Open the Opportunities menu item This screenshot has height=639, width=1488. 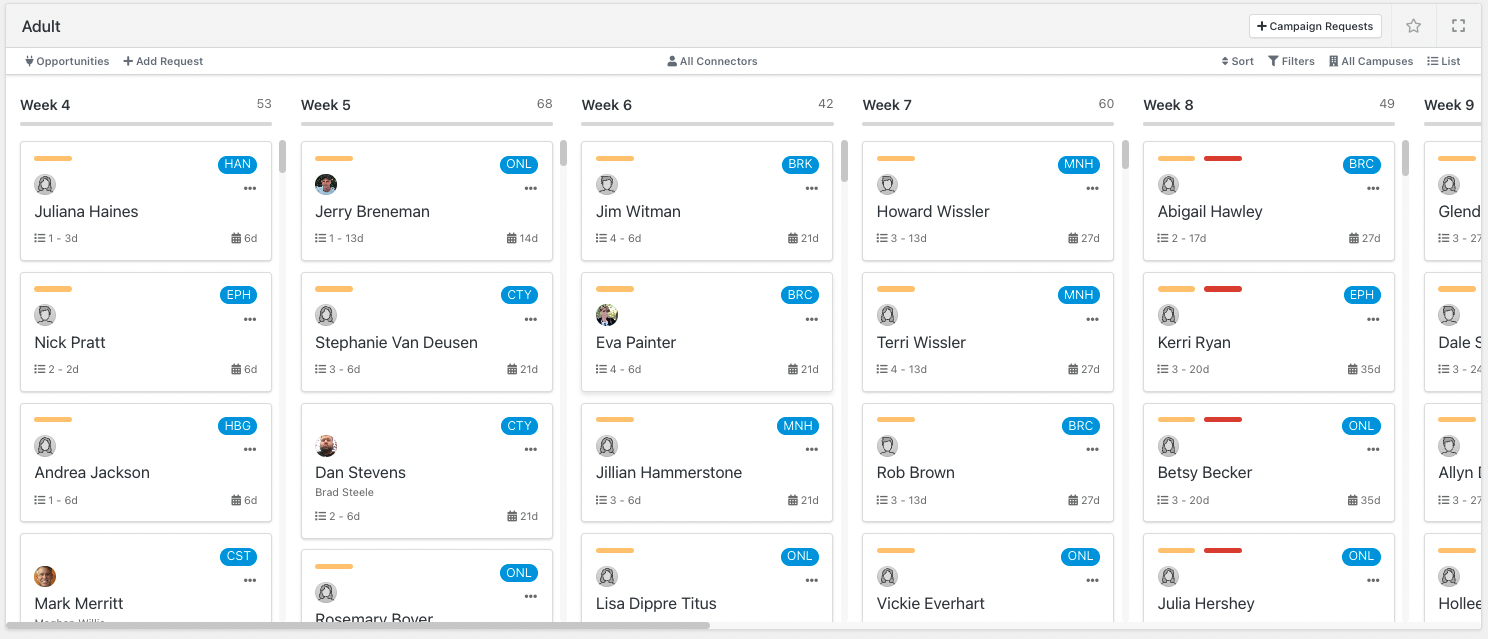[67, 61]
